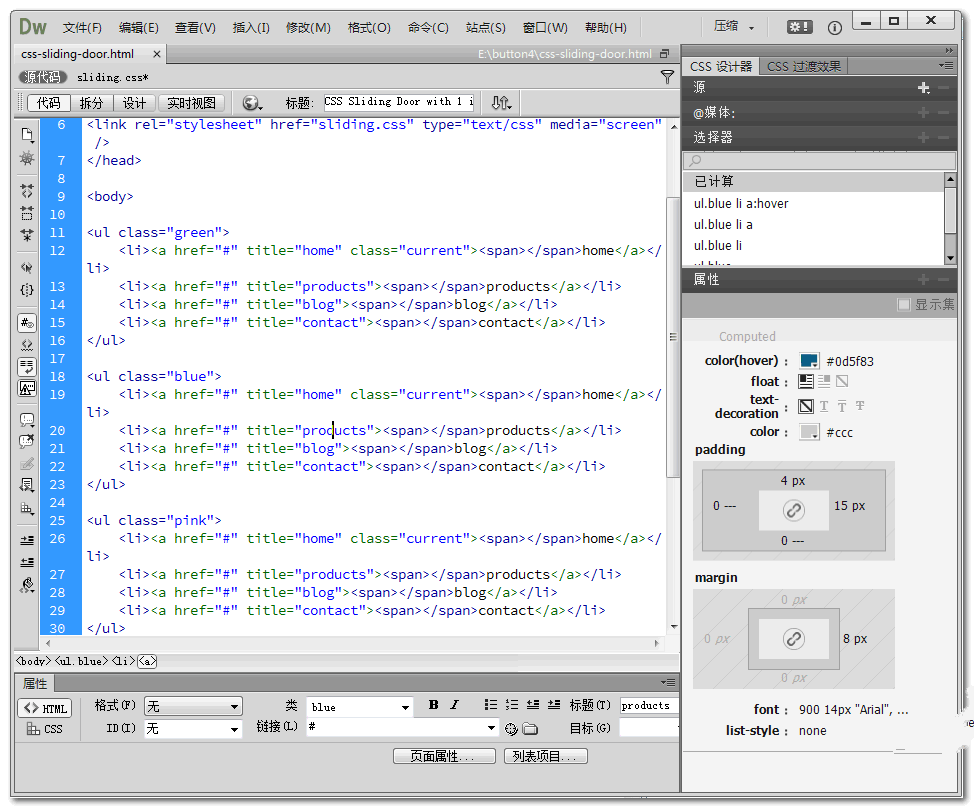Toggle syntax error alerts icon
974x809 pixels.
pos(27,388)
